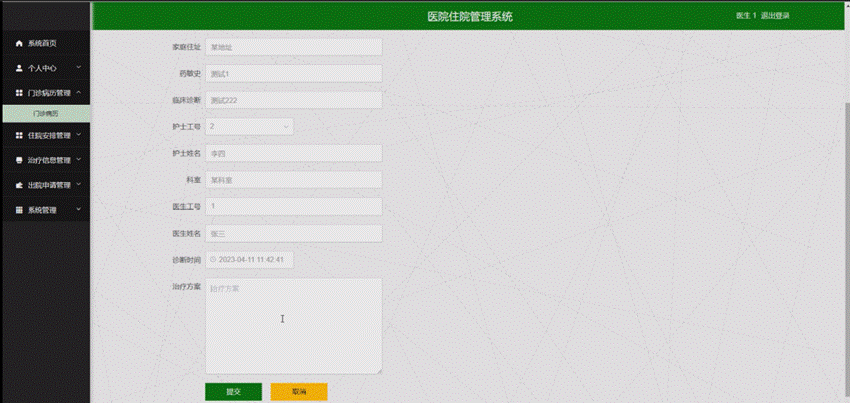This screenshot has height=403, width=850.
Task: Click the 医生姓名 input field
Action: (x=294, y=233)
